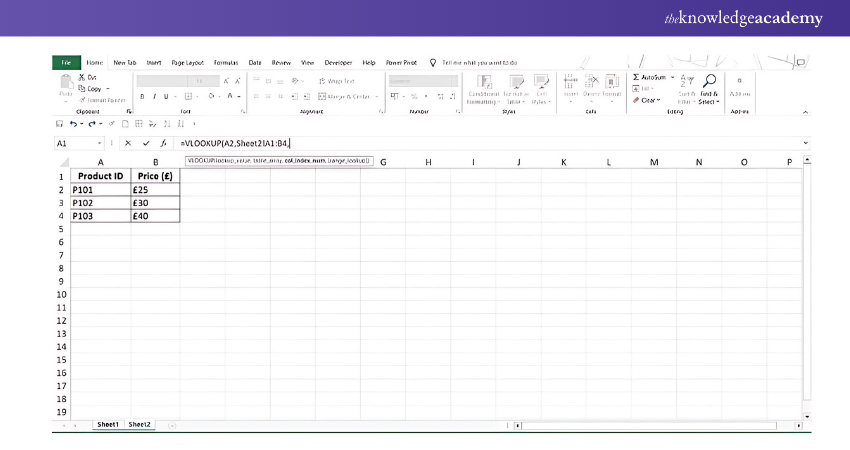Cancel the formula entry with the X icon
Viewport: 850px width, 450px height.
point(128,143)
